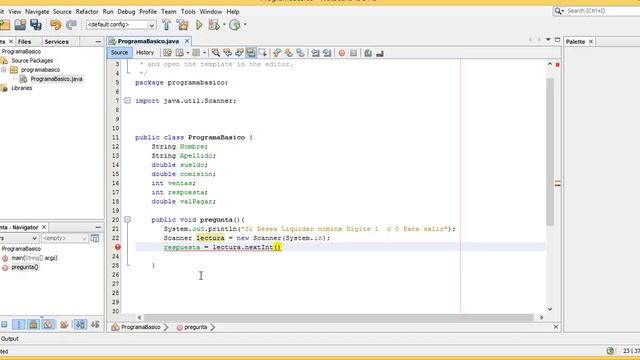Click the error marker on line 23
Image resolution: width=640 pixels, height=360 pixels.
118,247
